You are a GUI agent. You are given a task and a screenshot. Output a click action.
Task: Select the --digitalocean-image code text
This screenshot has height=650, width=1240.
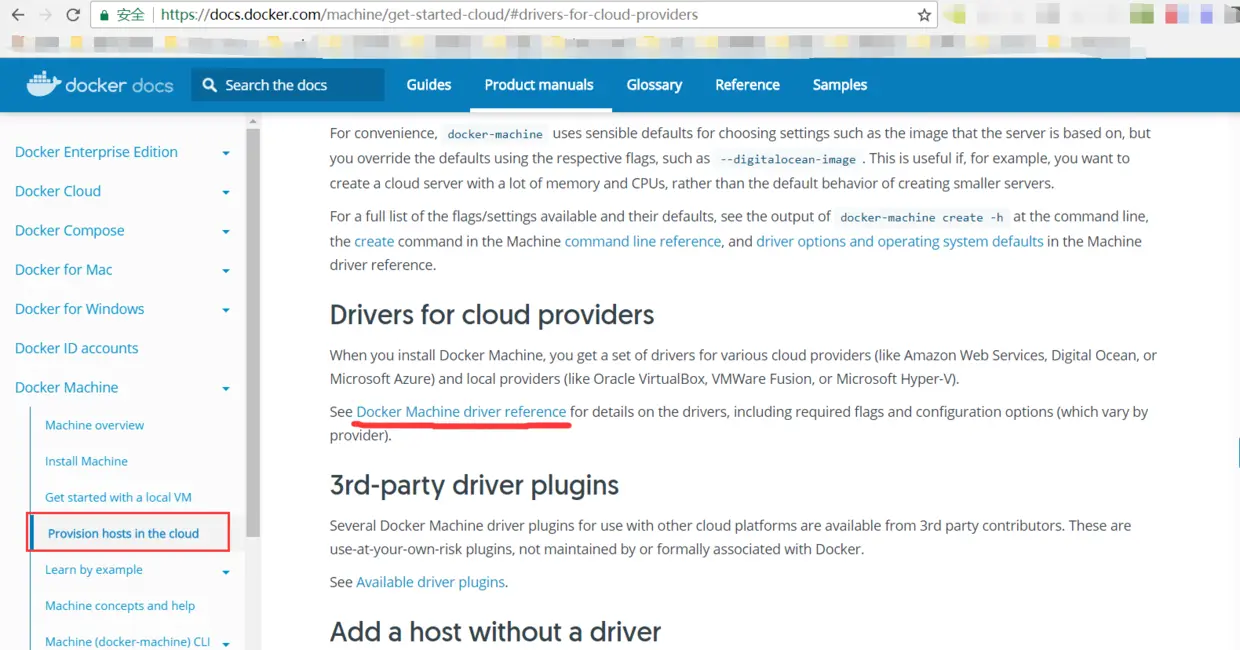click(x=788, y=159)
